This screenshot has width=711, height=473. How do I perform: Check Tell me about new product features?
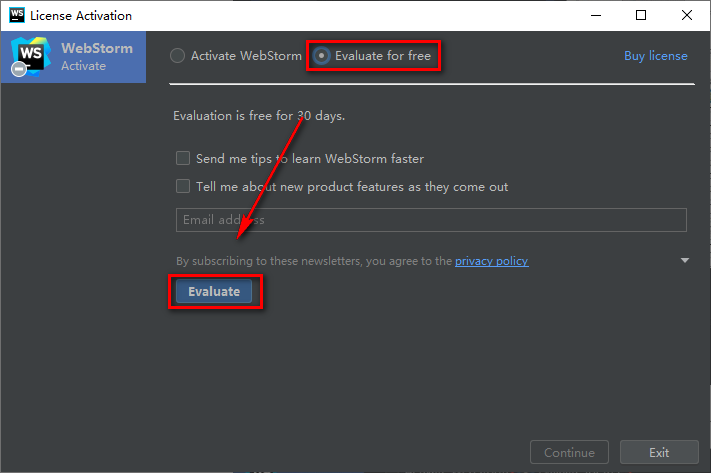point(183,186)
